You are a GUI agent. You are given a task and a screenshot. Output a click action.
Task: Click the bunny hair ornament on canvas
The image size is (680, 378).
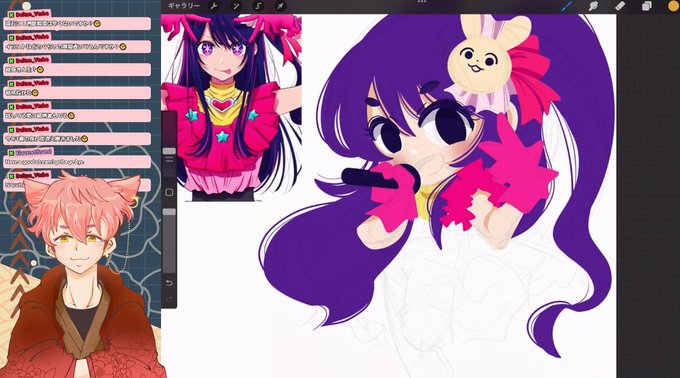tap(488, 54)
